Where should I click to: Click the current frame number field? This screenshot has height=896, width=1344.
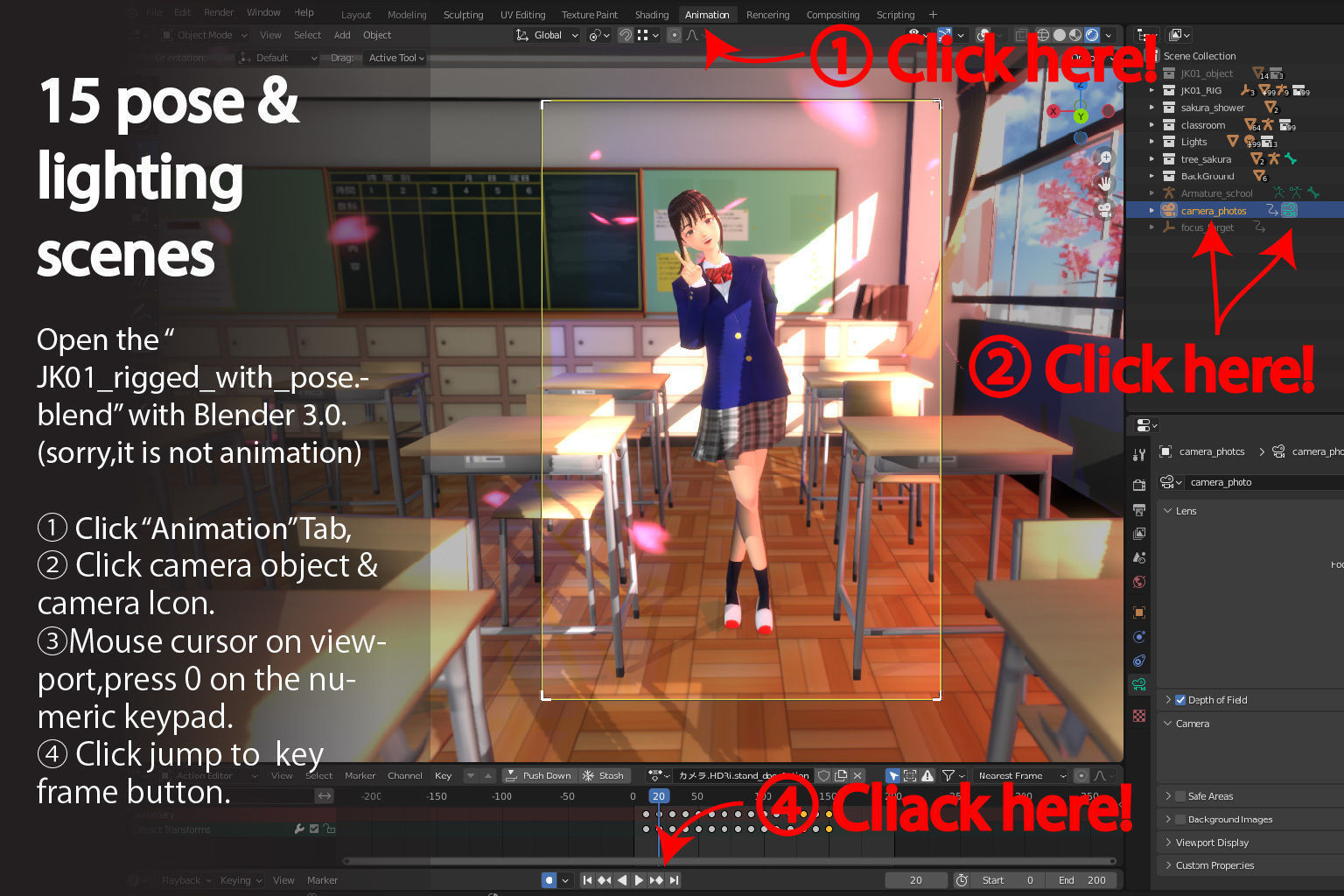tap(916, 880)
